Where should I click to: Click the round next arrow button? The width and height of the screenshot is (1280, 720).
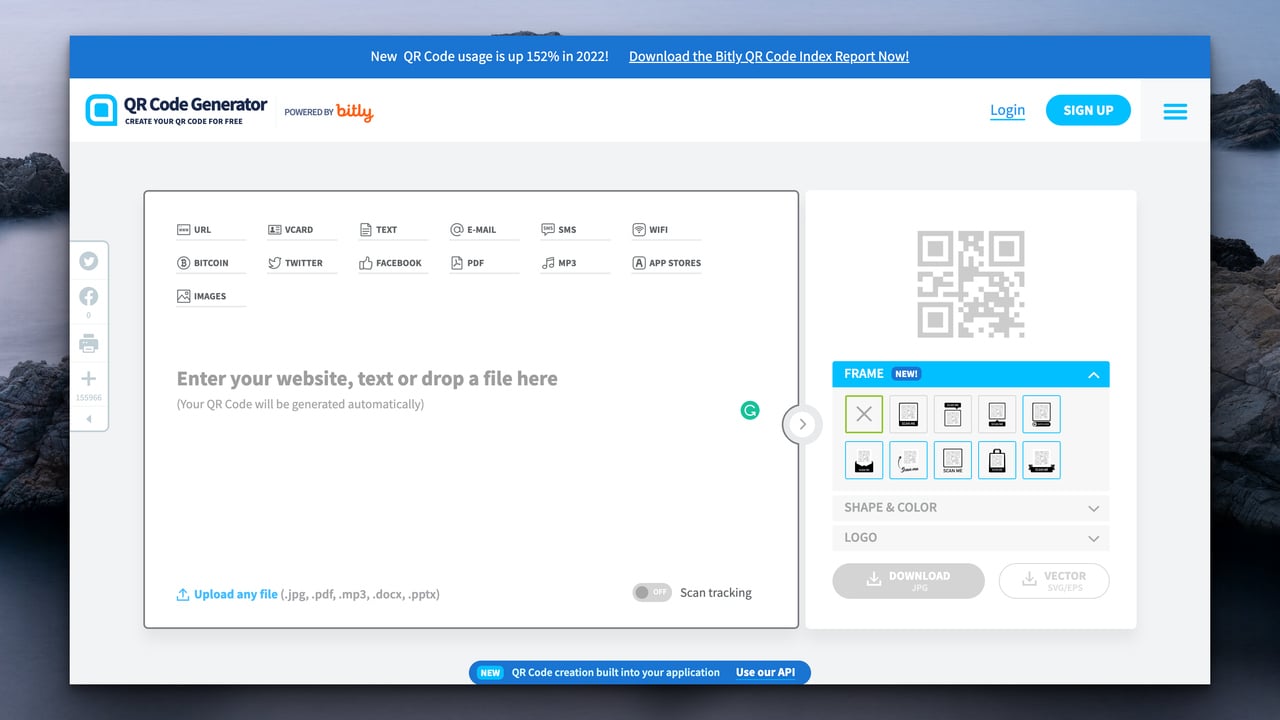click(801, 424)
